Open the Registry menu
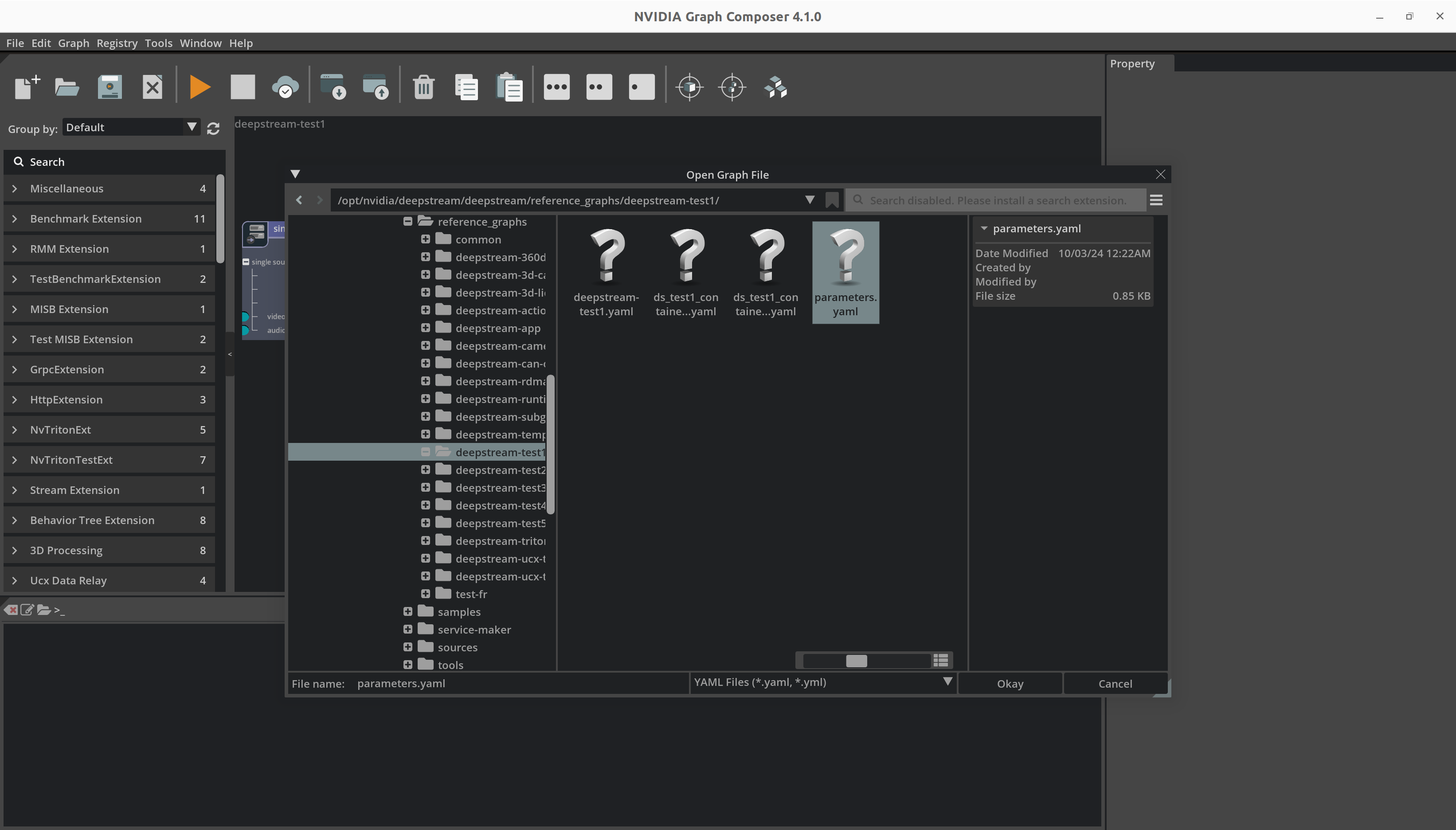 pos(117,43)
